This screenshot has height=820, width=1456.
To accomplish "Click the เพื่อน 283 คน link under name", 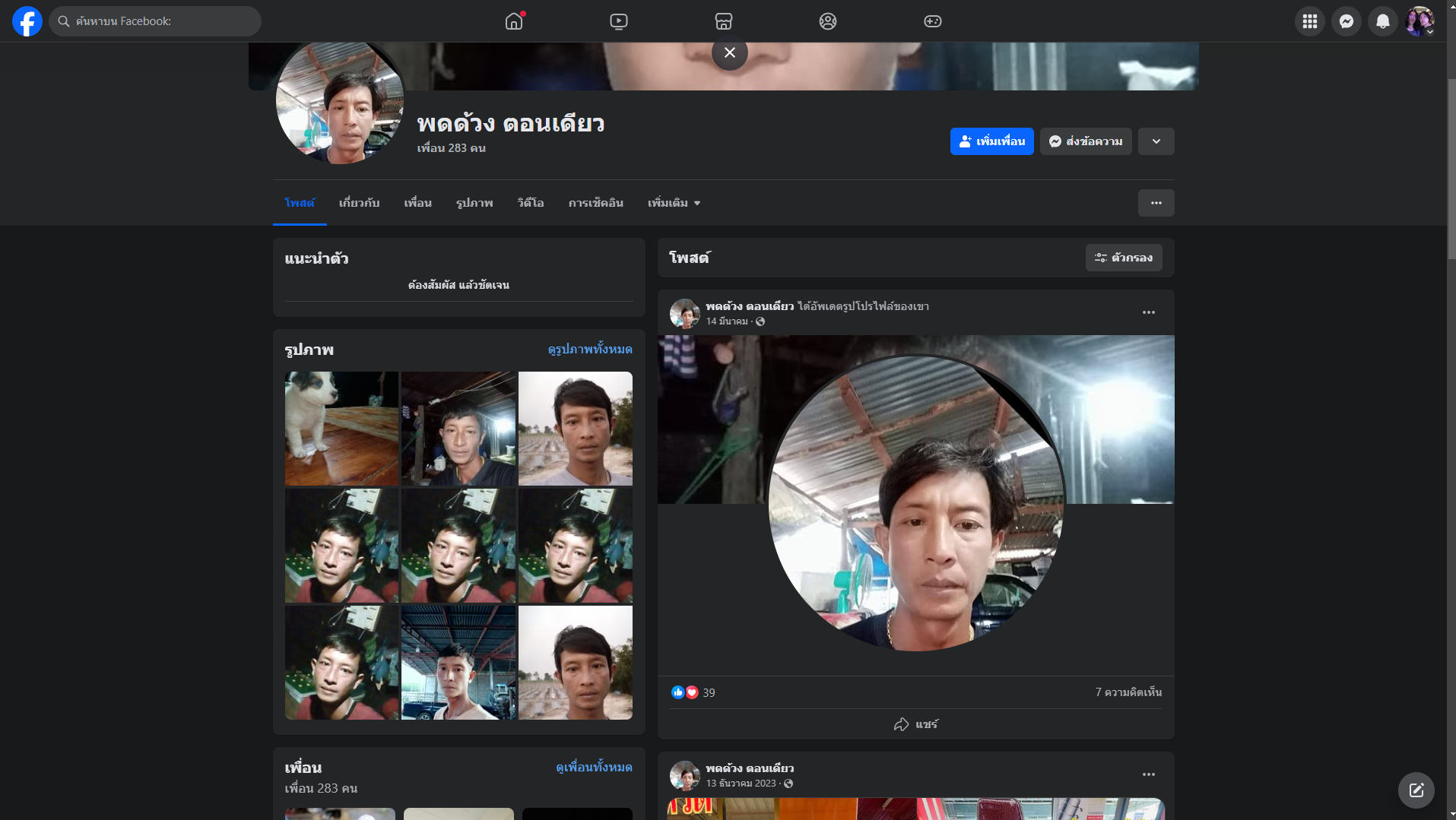I will [452, 148].
